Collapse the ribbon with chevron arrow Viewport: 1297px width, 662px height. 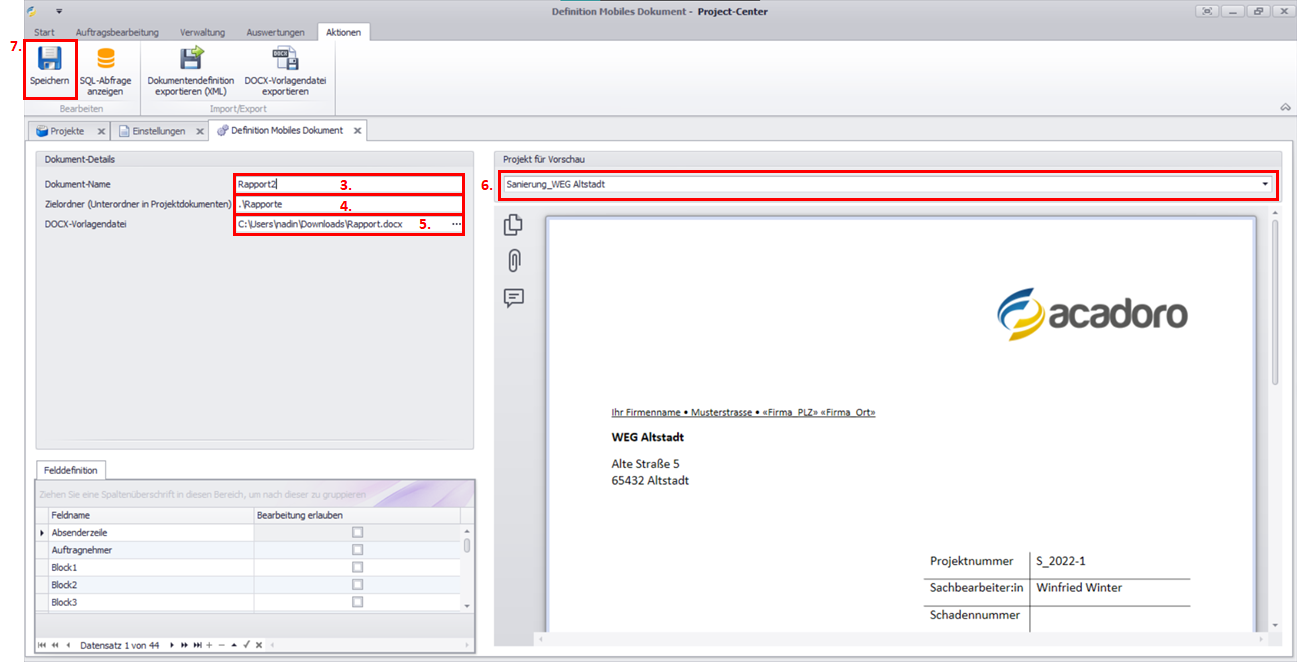[1284, 107]
